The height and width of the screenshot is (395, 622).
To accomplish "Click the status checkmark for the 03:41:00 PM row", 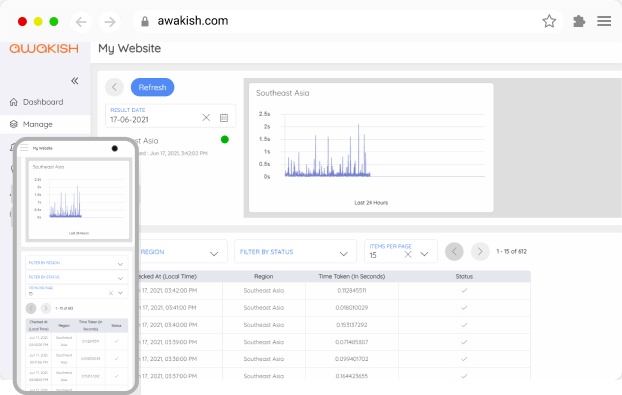I will [464, 308].
